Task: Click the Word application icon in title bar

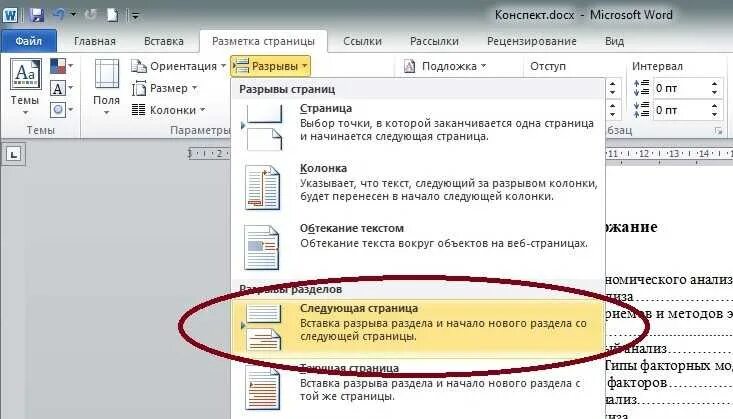Action: point(10,14)
